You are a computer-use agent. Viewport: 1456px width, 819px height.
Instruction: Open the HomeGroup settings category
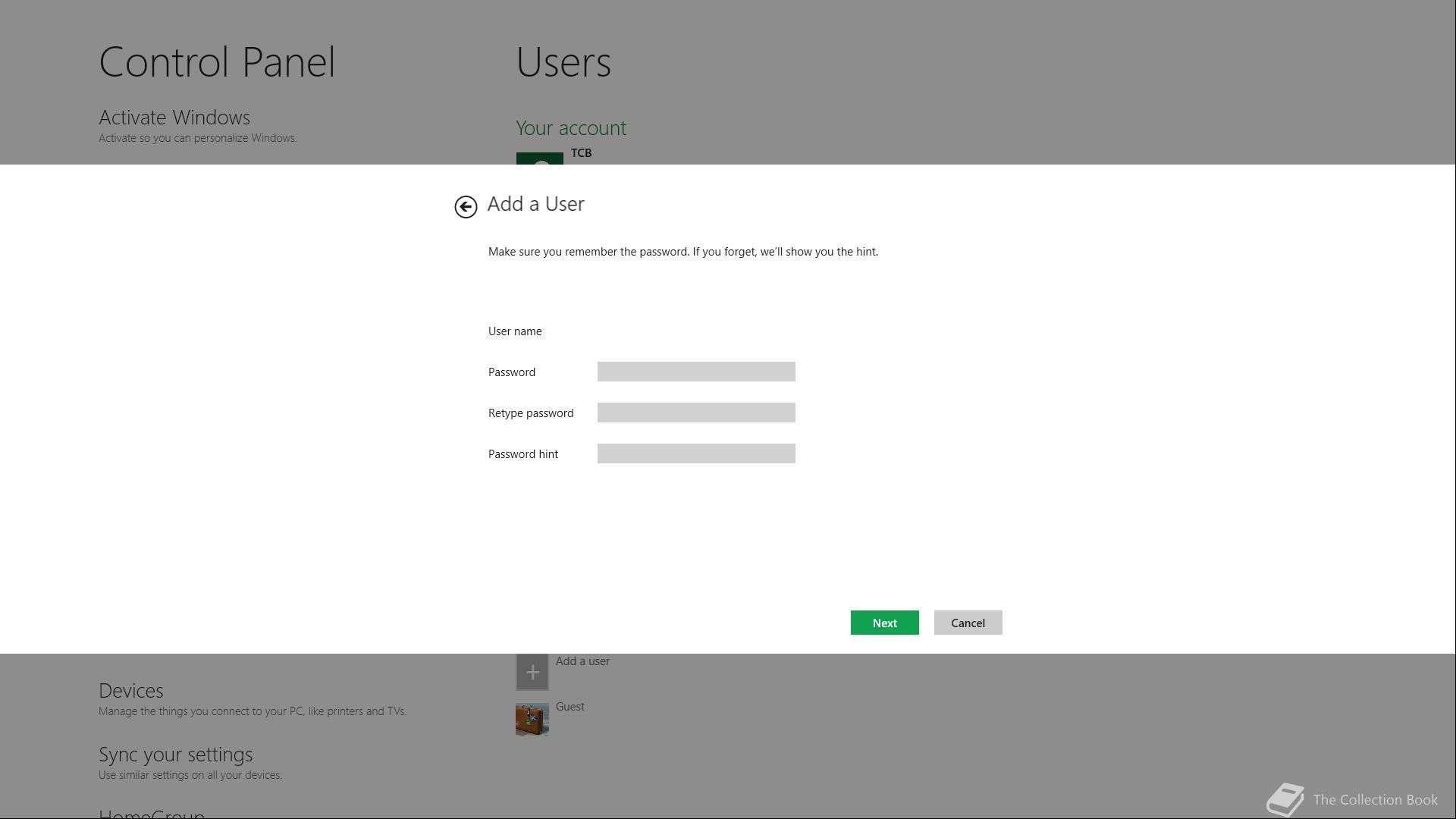[x=152, y=813]
